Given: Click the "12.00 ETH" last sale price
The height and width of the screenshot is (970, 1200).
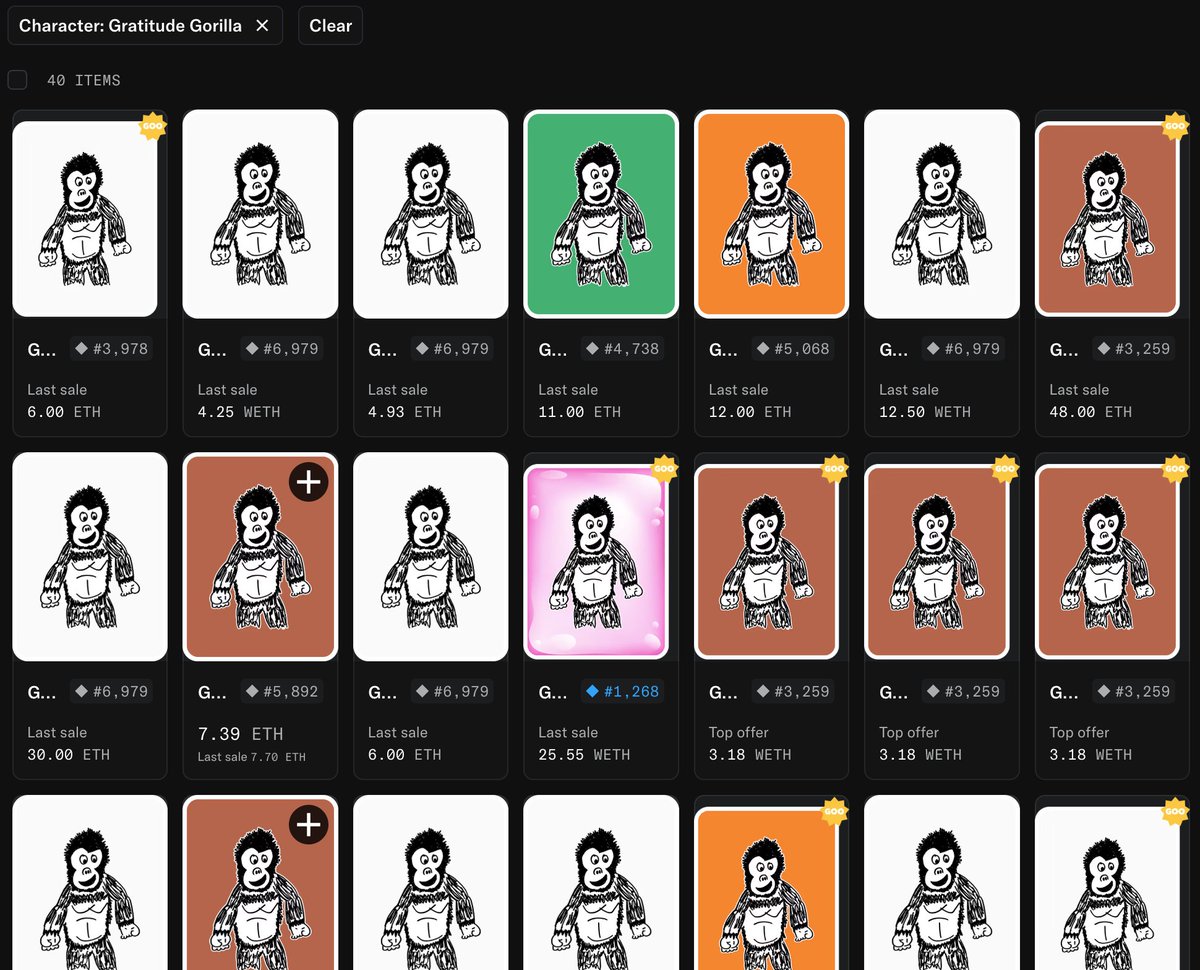Looking at the screenshot, I should (750, 412).
